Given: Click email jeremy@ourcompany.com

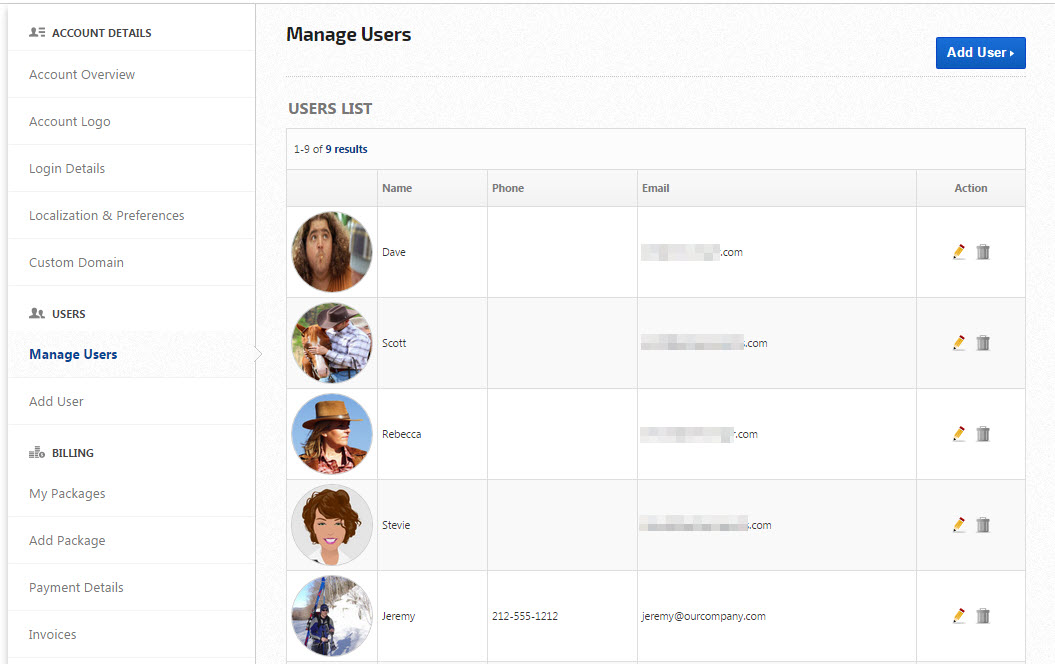Looking at the screenshot, I should (704, 616).
